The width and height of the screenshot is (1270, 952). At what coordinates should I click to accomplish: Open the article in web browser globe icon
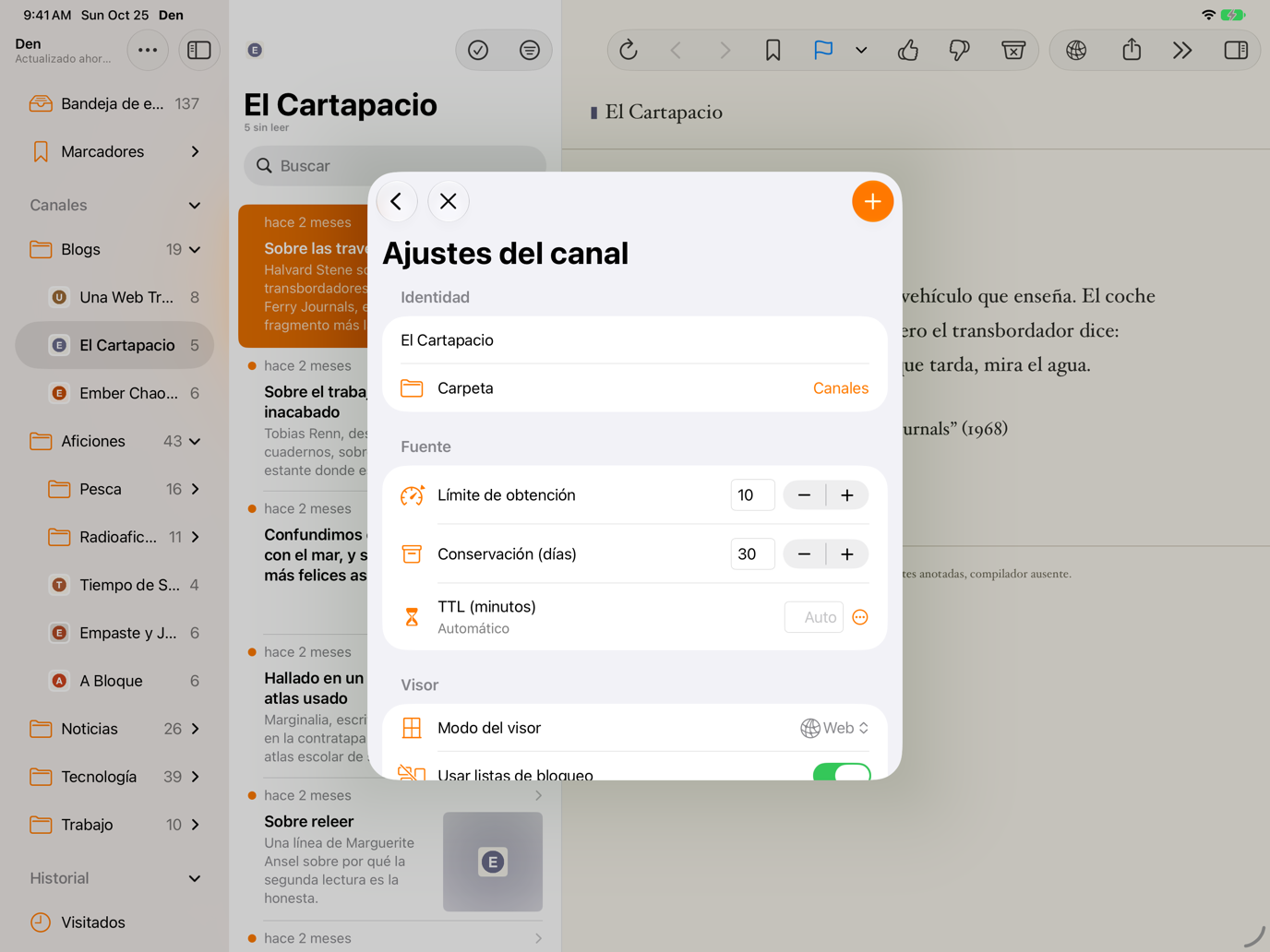tap(1076, 50)
